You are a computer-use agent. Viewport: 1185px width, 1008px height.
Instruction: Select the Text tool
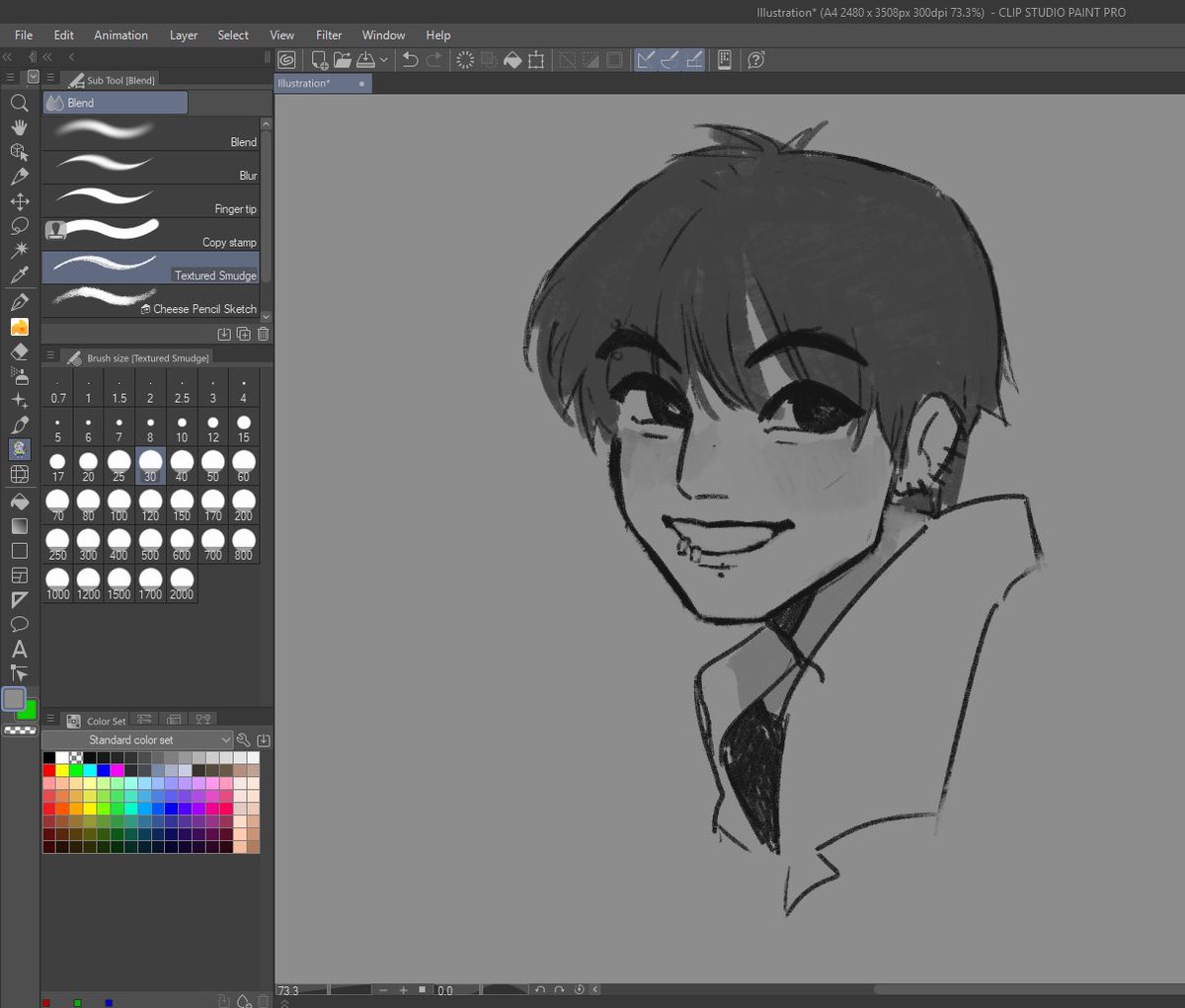(x=19, y=650)
